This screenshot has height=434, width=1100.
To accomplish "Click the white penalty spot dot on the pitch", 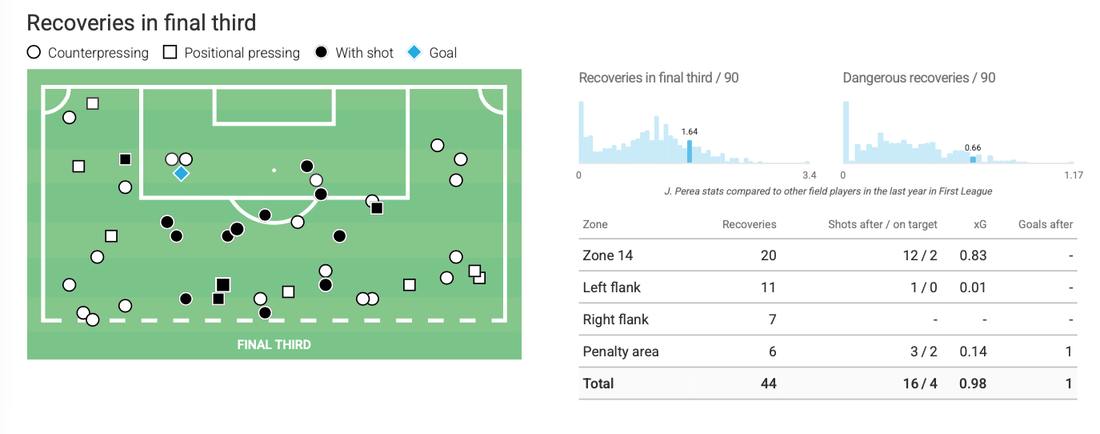I will [274, 170].
